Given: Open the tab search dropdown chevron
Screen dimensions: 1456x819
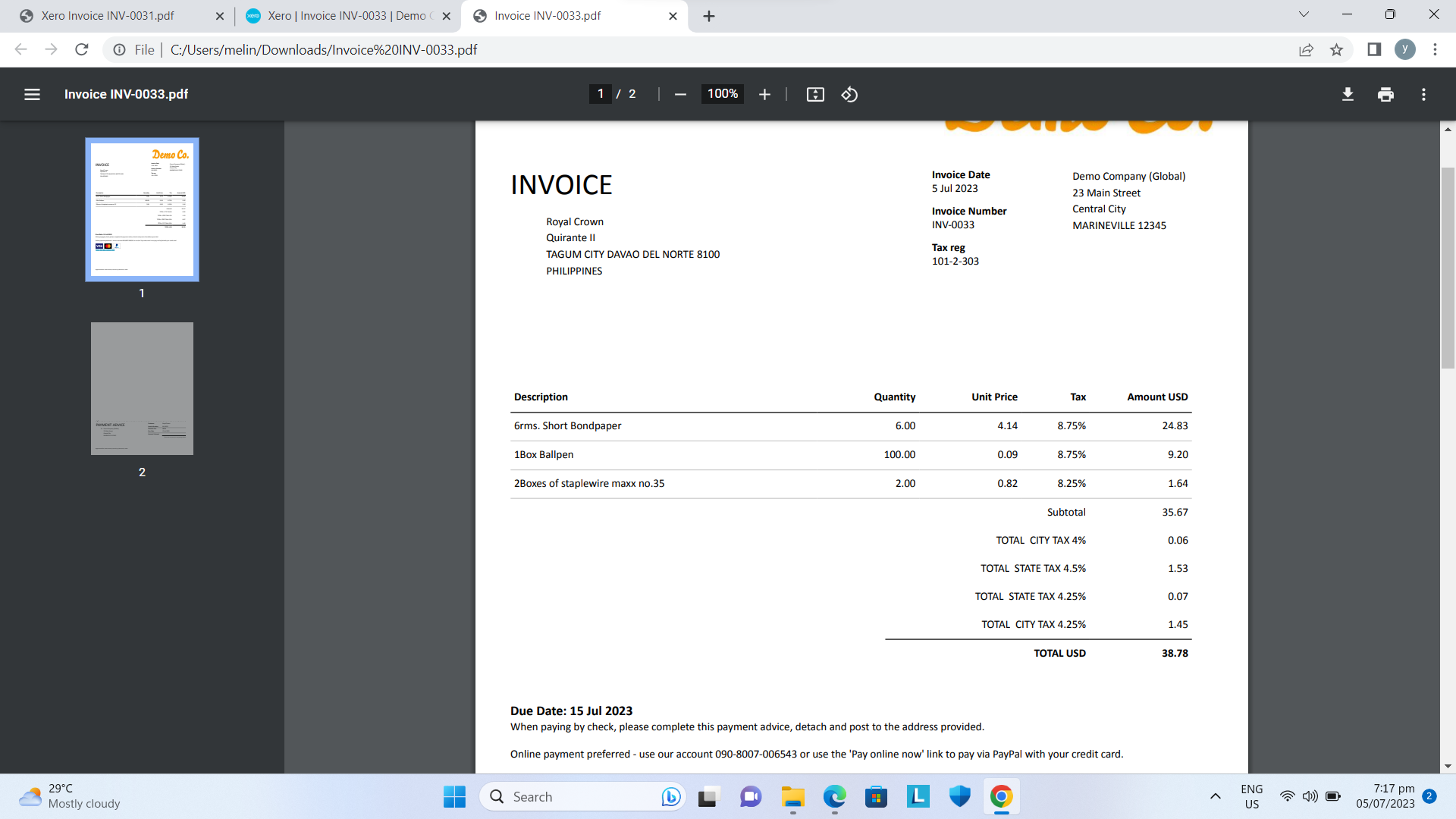Looking at the screenshot, I should (1304, 14).
